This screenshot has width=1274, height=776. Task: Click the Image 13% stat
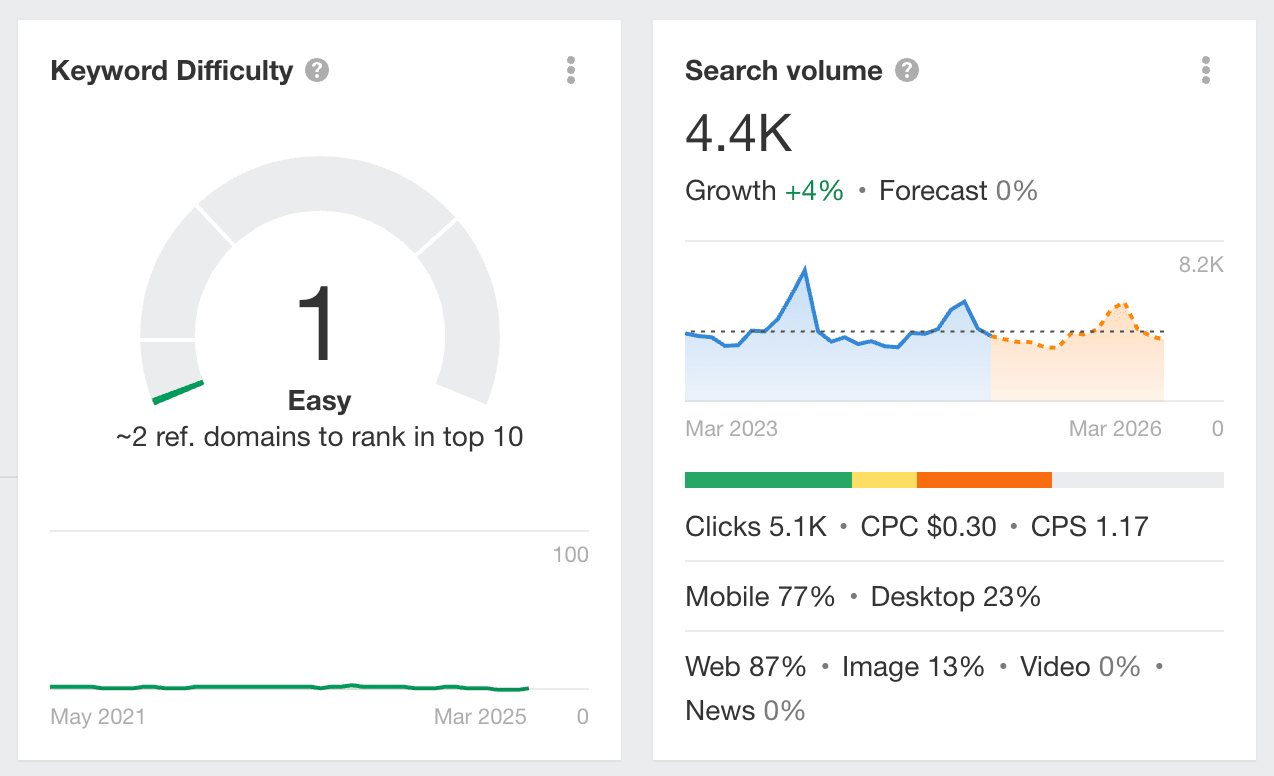913,667
